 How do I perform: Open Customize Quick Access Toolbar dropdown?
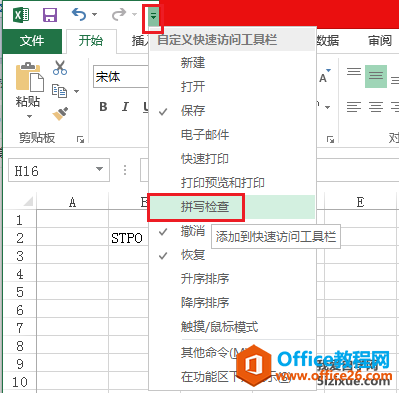pos(153,16)
